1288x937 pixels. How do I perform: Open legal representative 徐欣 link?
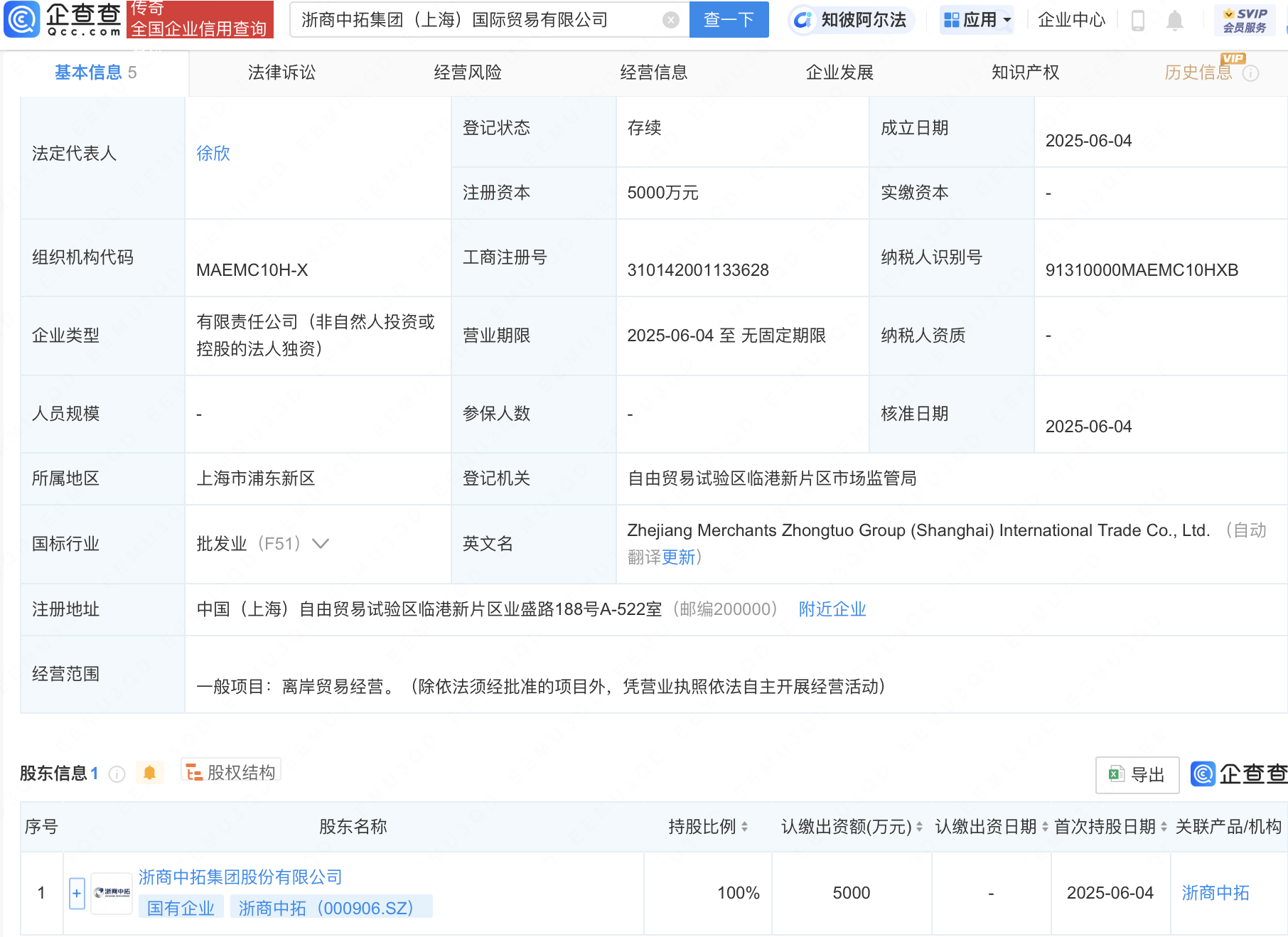[x=213, y=153]
